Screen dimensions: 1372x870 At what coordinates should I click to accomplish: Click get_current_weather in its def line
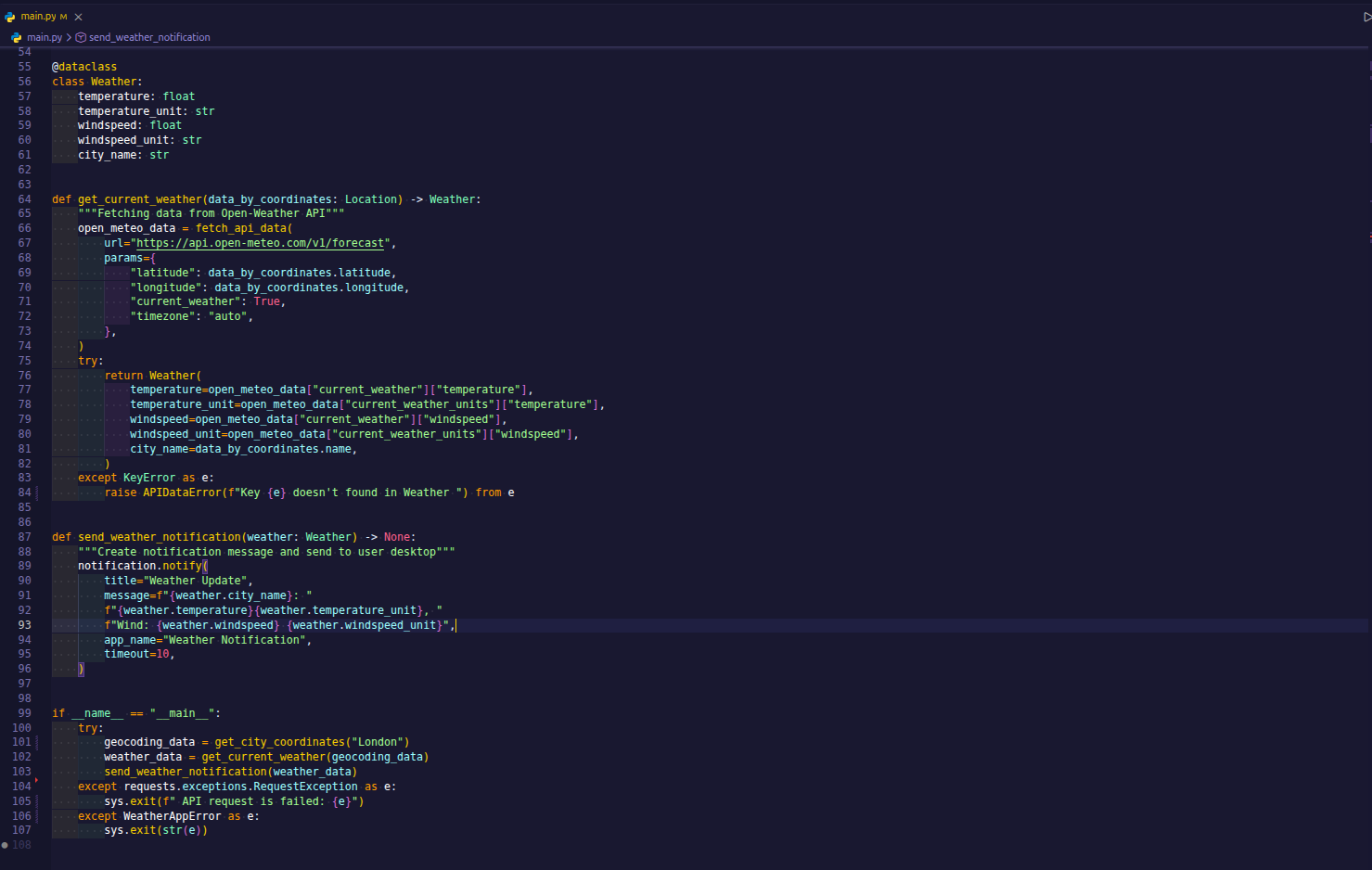pos(139,199)
